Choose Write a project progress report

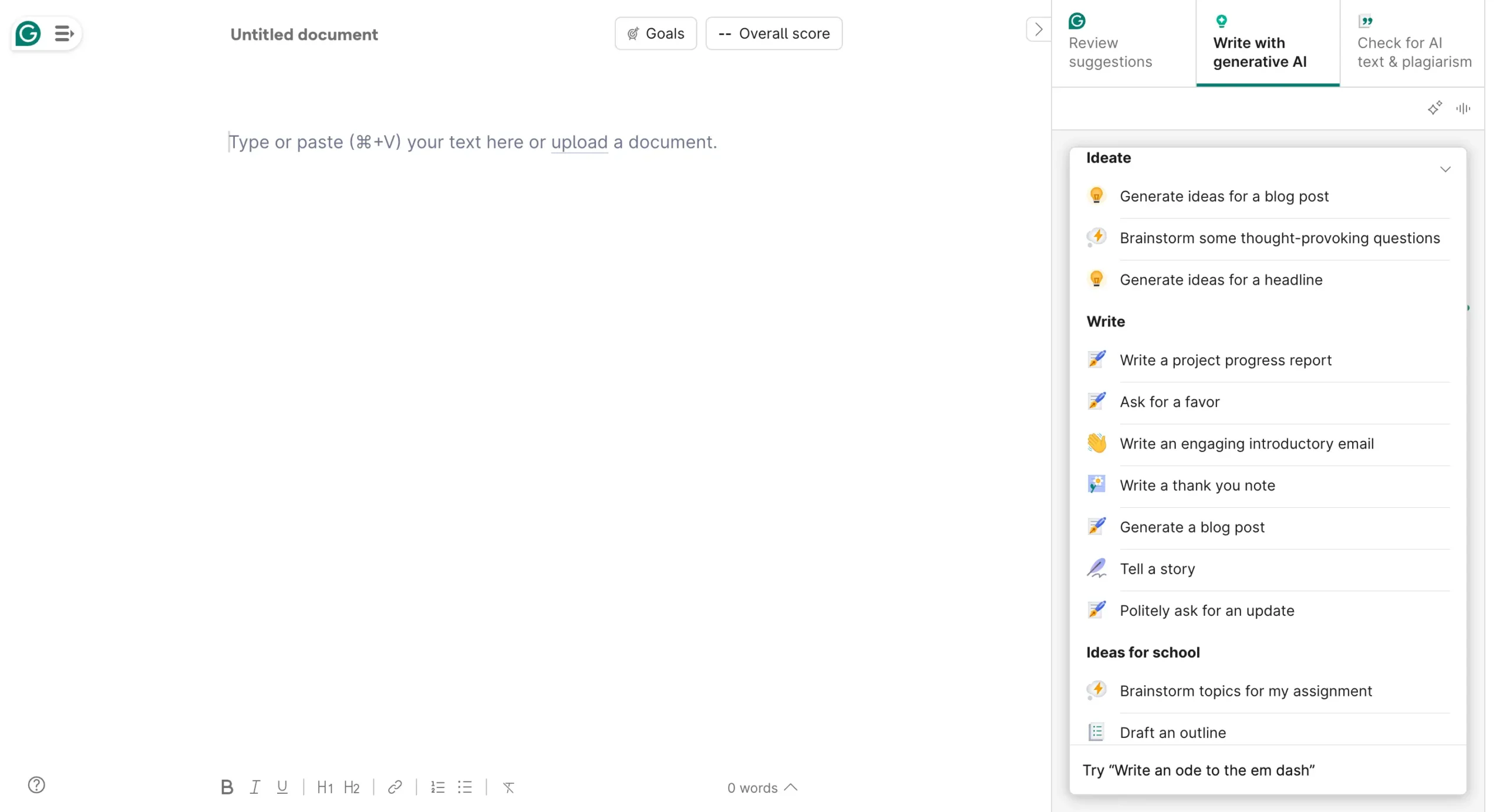(x=1268, y=360)
